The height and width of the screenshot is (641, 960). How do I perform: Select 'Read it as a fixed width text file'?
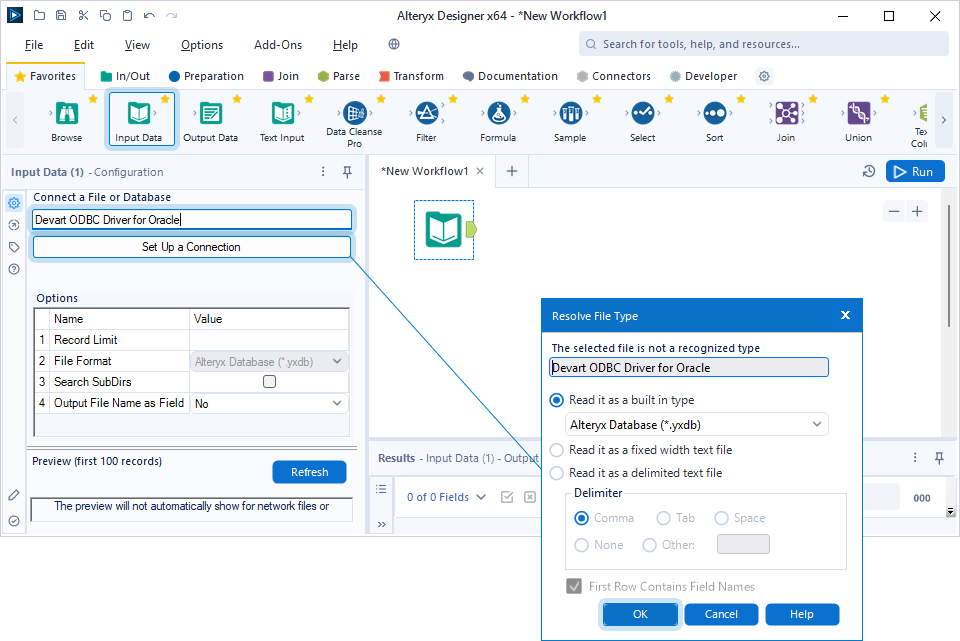(x=556, y=449)
